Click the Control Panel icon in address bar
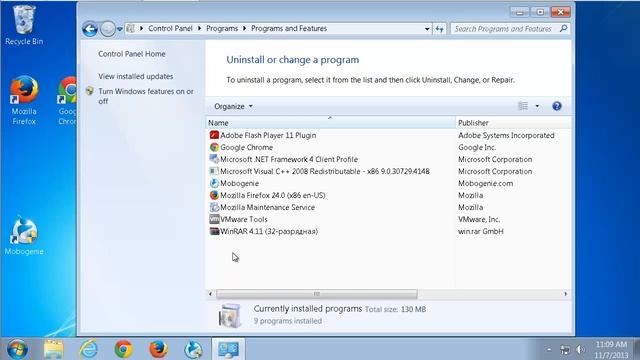Screen dimensions: 640x360 [131, 29]
